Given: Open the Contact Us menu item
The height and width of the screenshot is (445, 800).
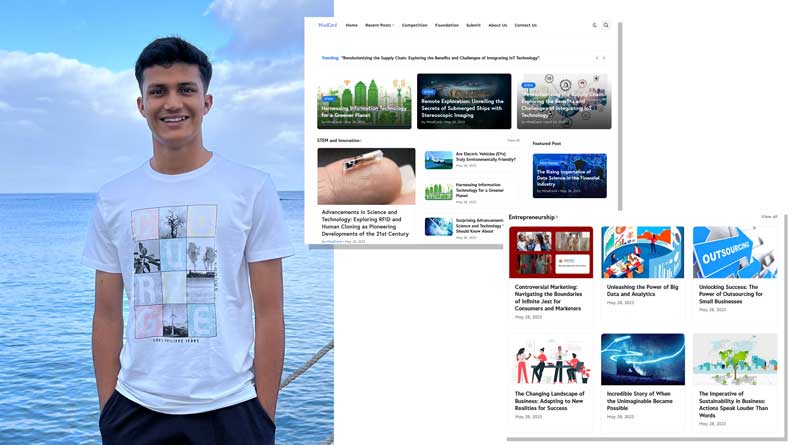Looking at the screenshot, I should coord(526,25).
